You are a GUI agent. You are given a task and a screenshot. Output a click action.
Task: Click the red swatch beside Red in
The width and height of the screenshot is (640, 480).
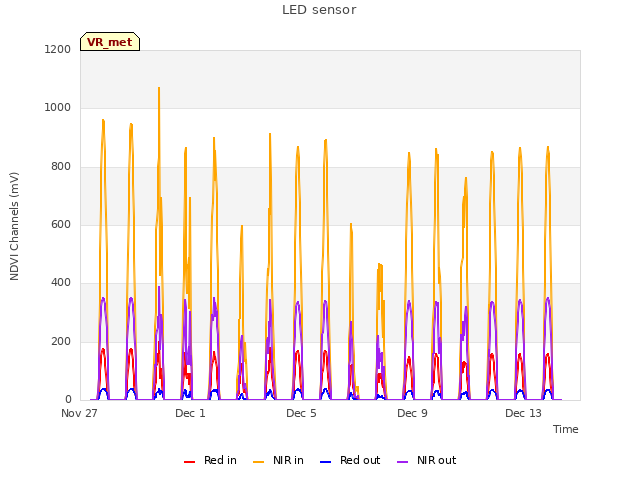pyautogui.click(x=189, y=462)
